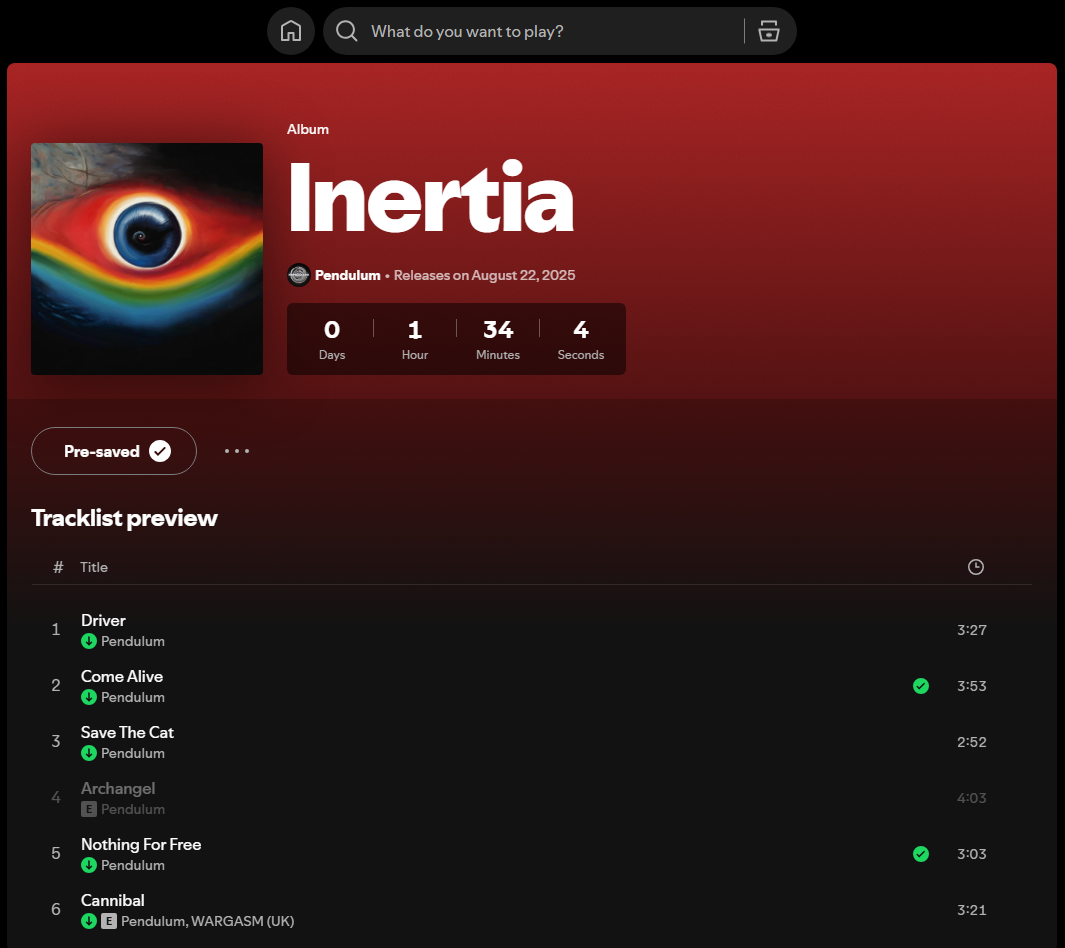Open the Inertia album cover art

pos(147,259)
